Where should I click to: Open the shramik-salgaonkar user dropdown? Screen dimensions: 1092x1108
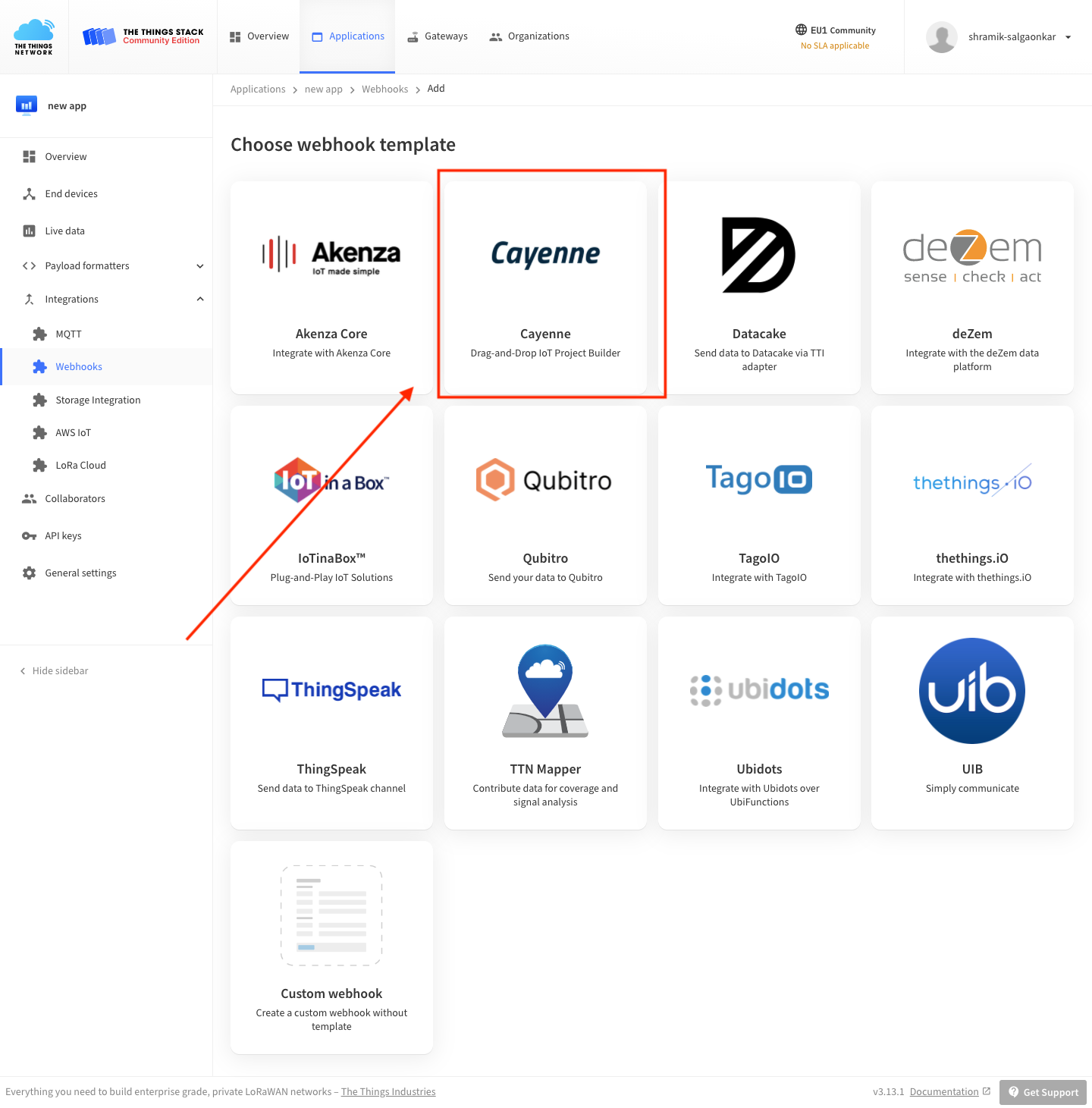(x=1019, y=36)
